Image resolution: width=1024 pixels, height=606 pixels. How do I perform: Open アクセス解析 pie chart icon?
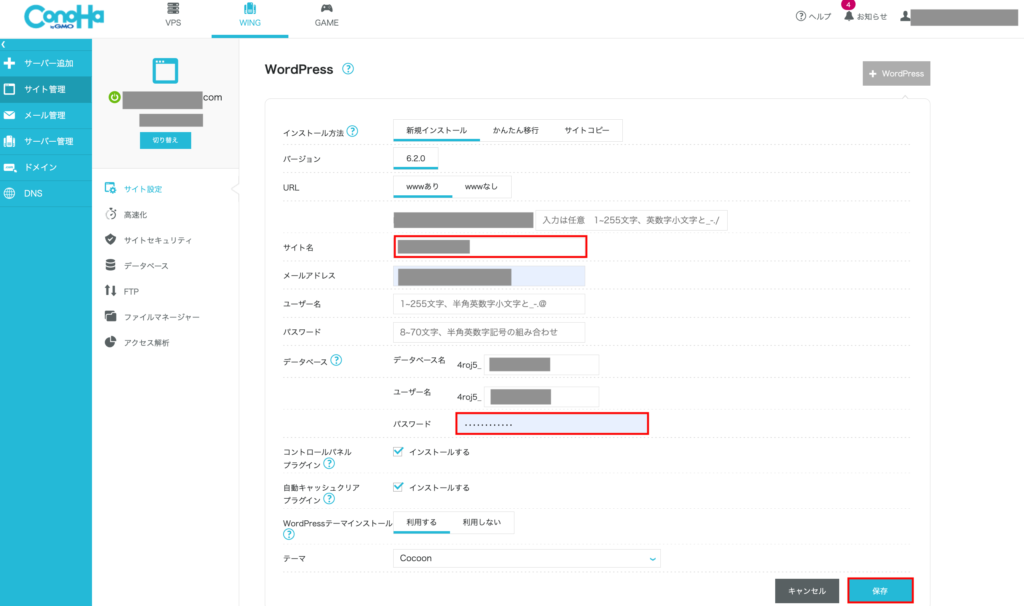pos(110,342)
